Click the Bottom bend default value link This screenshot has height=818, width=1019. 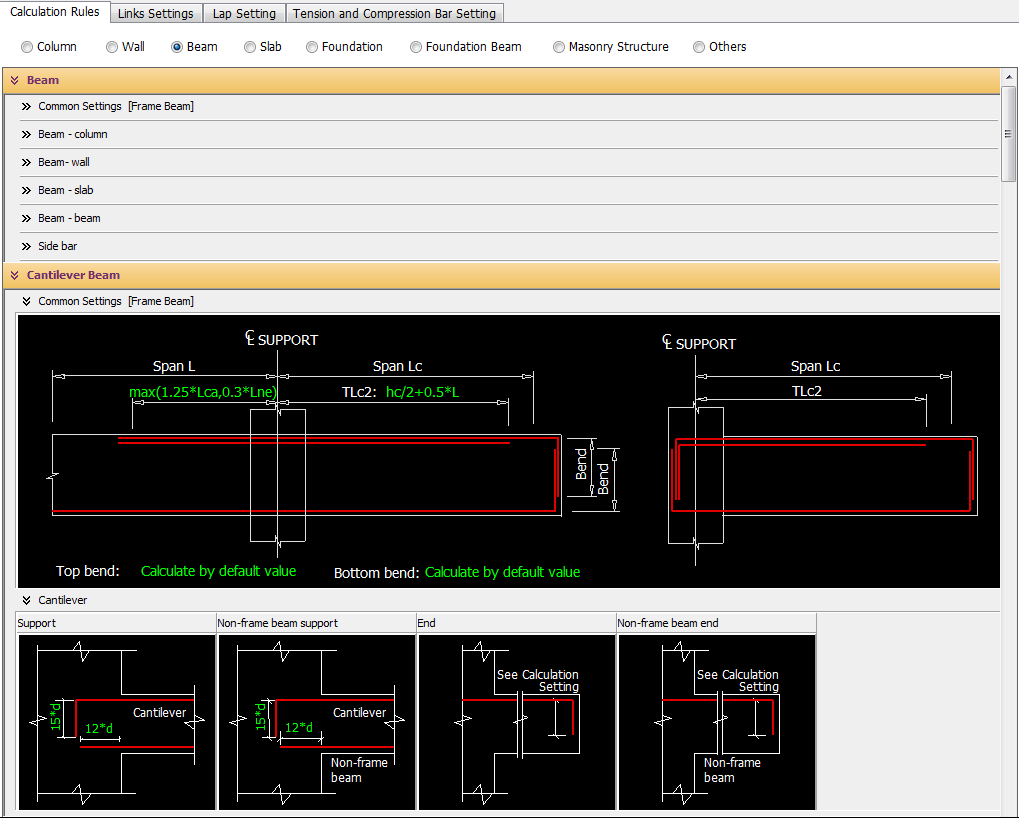(x=502, y=572)
